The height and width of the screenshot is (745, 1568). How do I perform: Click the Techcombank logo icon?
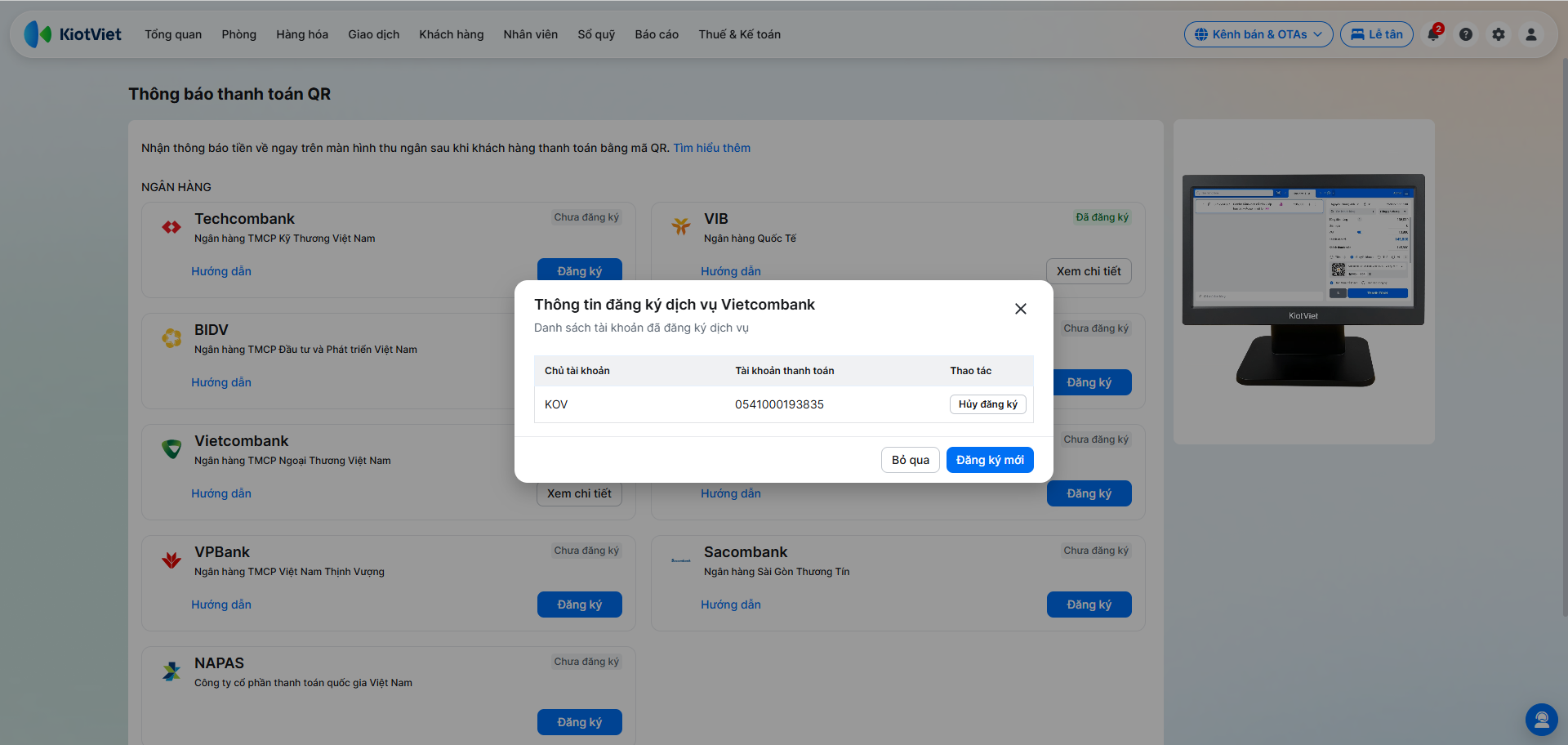[x=171, y=227]
